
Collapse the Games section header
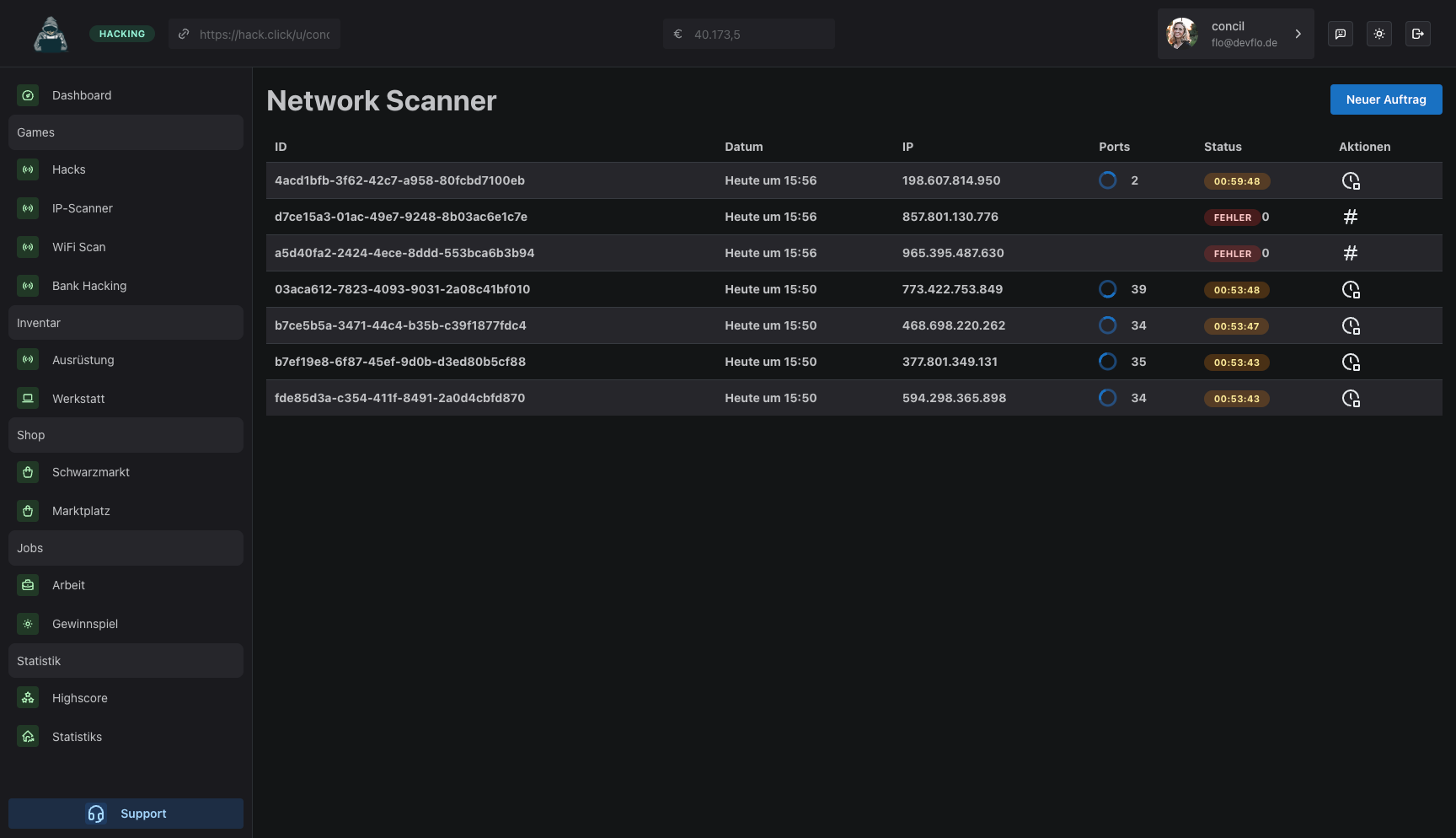click(x=126, y=132)
